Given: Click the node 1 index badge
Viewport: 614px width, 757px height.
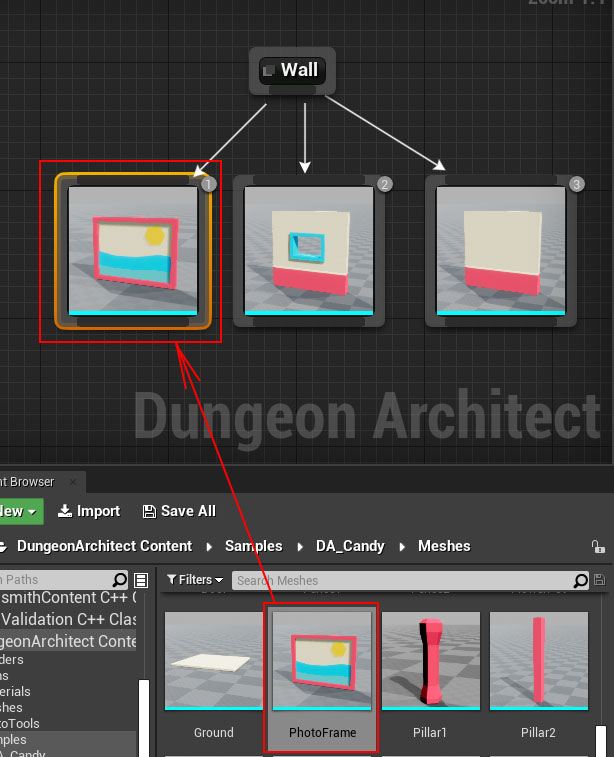Looking at the screenshot, I should coord(209,184).
